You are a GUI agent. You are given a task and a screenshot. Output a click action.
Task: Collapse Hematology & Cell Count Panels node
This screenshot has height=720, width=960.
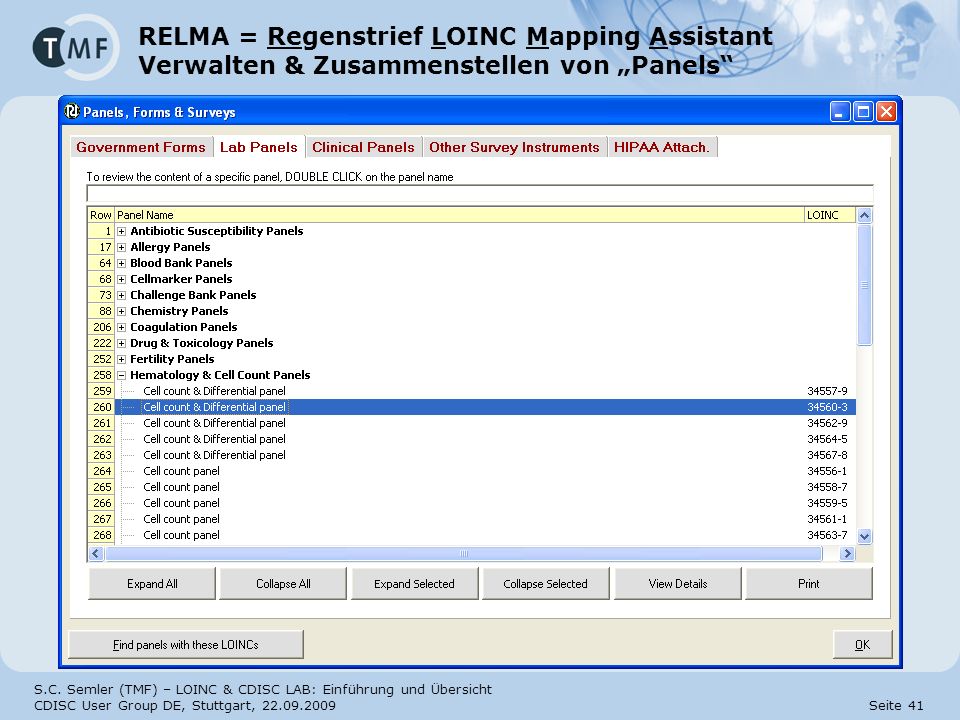coord(121,375)
